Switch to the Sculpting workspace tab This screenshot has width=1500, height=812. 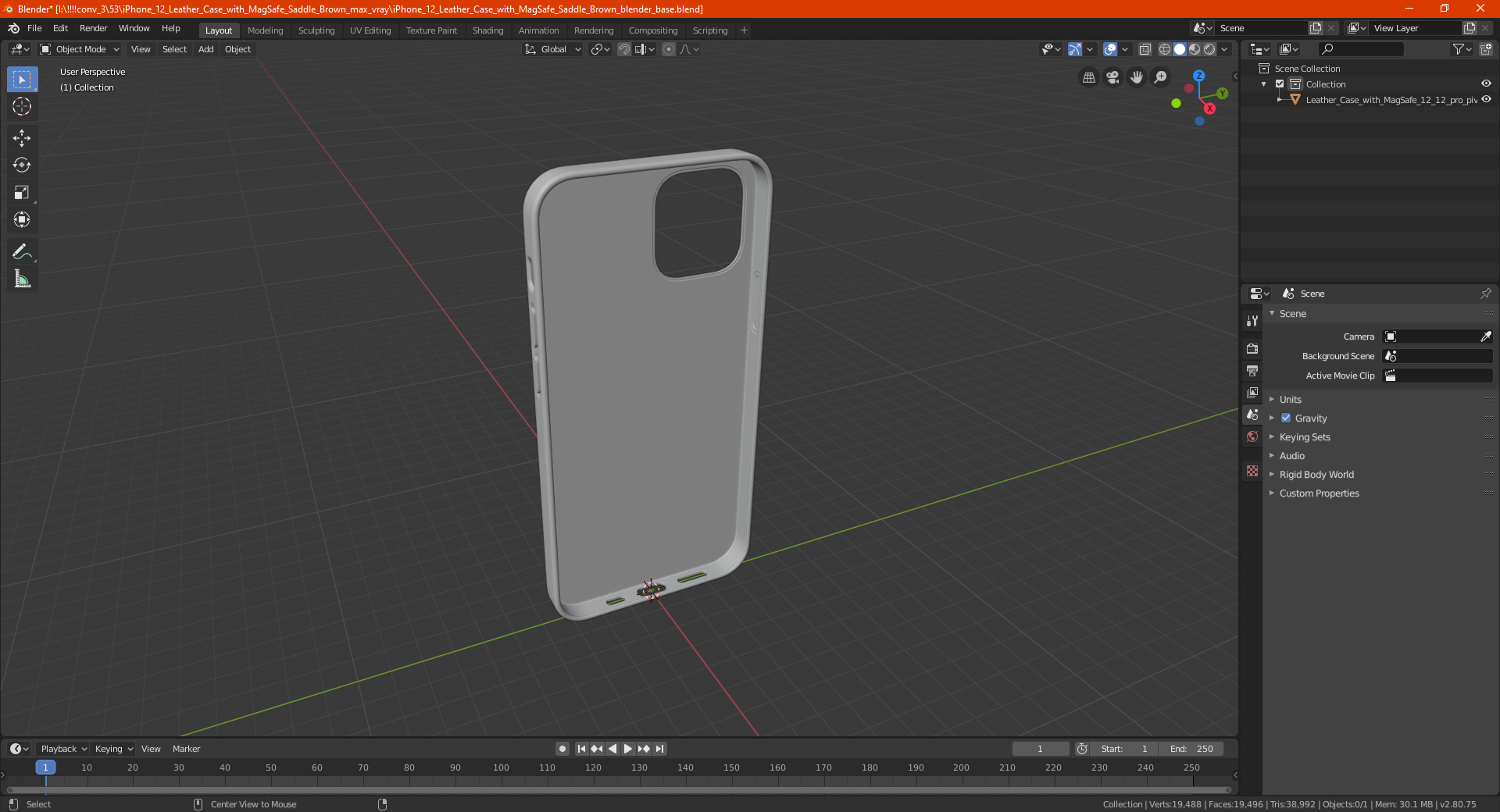pyautogui.click(x=316, y=30)
